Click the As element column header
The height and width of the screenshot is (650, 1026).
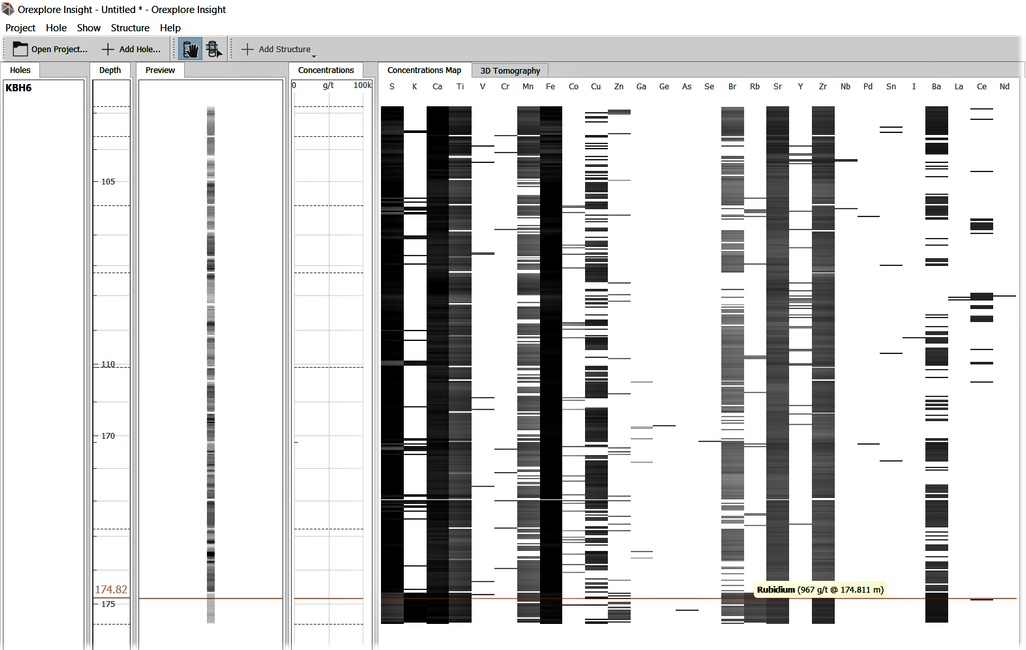686,86
